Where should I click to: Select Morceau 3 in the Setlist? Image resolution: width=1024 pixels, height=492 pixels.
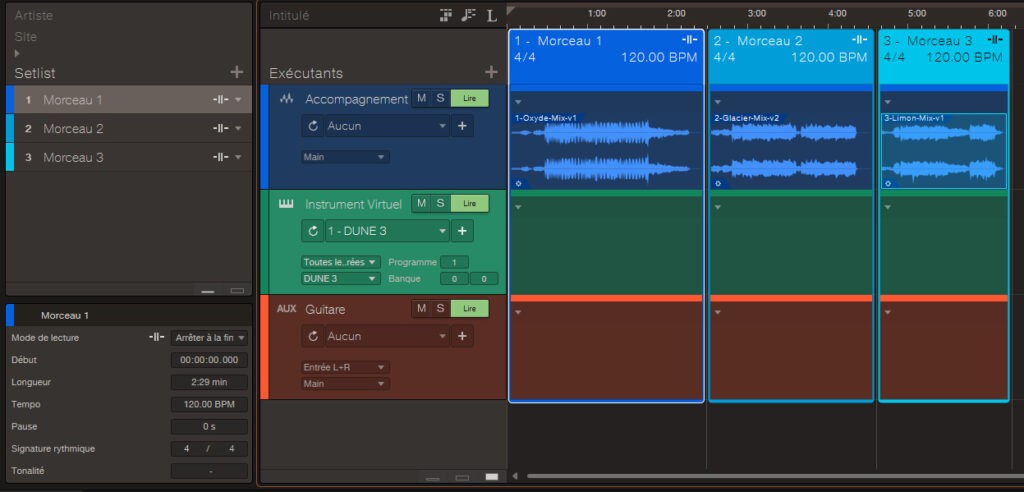[73, 157]
